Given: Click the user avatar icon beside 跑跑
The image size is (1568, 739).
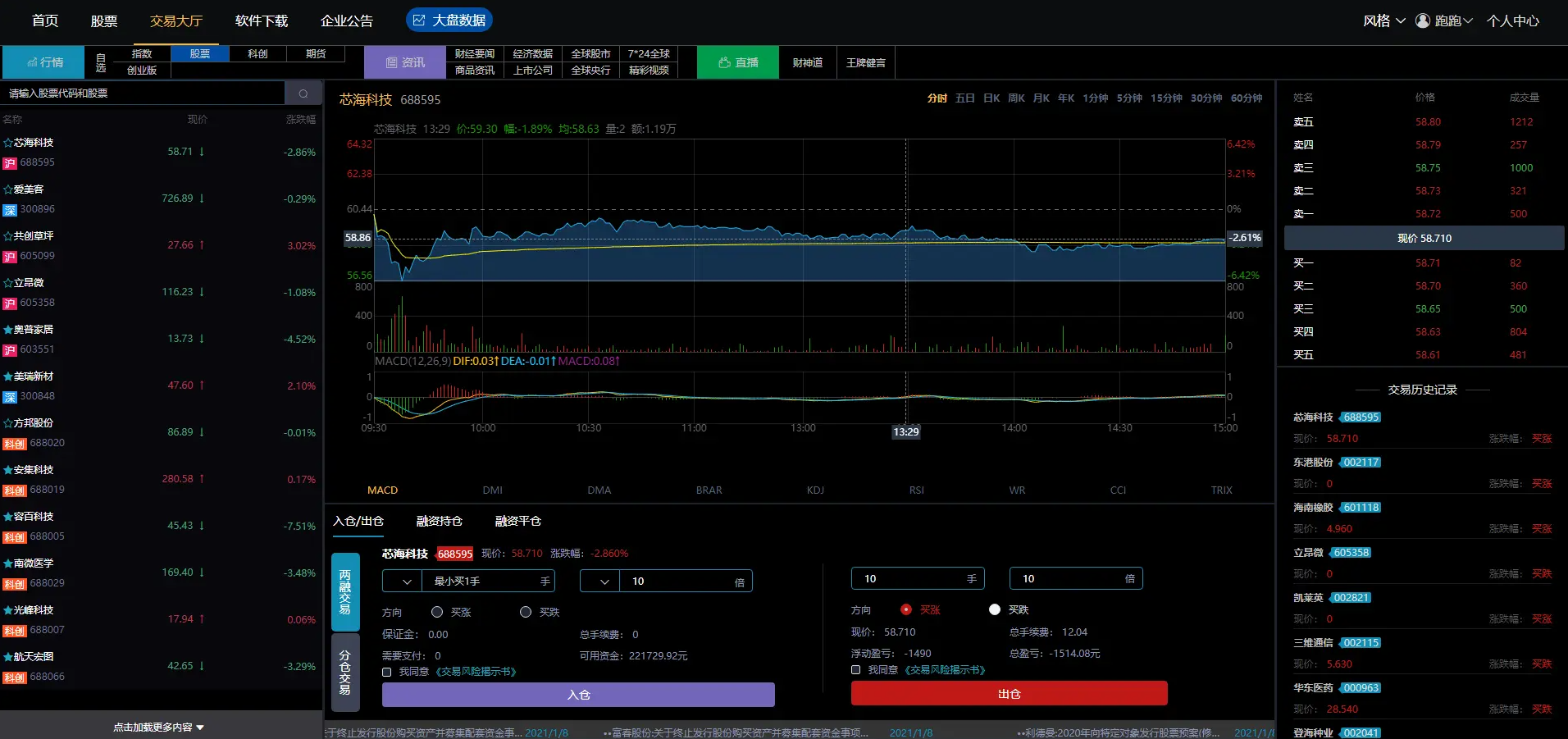Looking at the screenshot, I should [x=1423, y=21].
